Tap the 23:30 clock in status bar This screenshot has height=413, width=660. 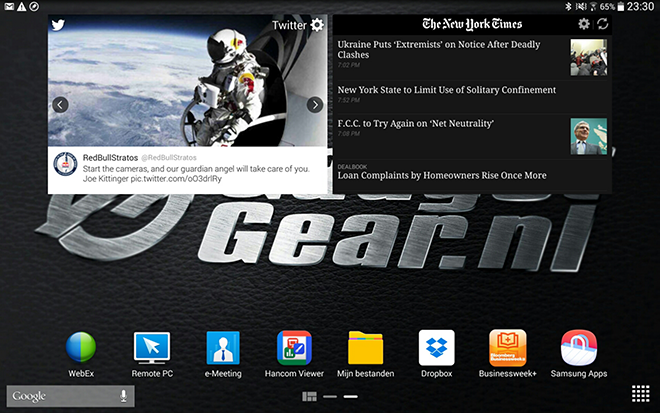(640, 6)
